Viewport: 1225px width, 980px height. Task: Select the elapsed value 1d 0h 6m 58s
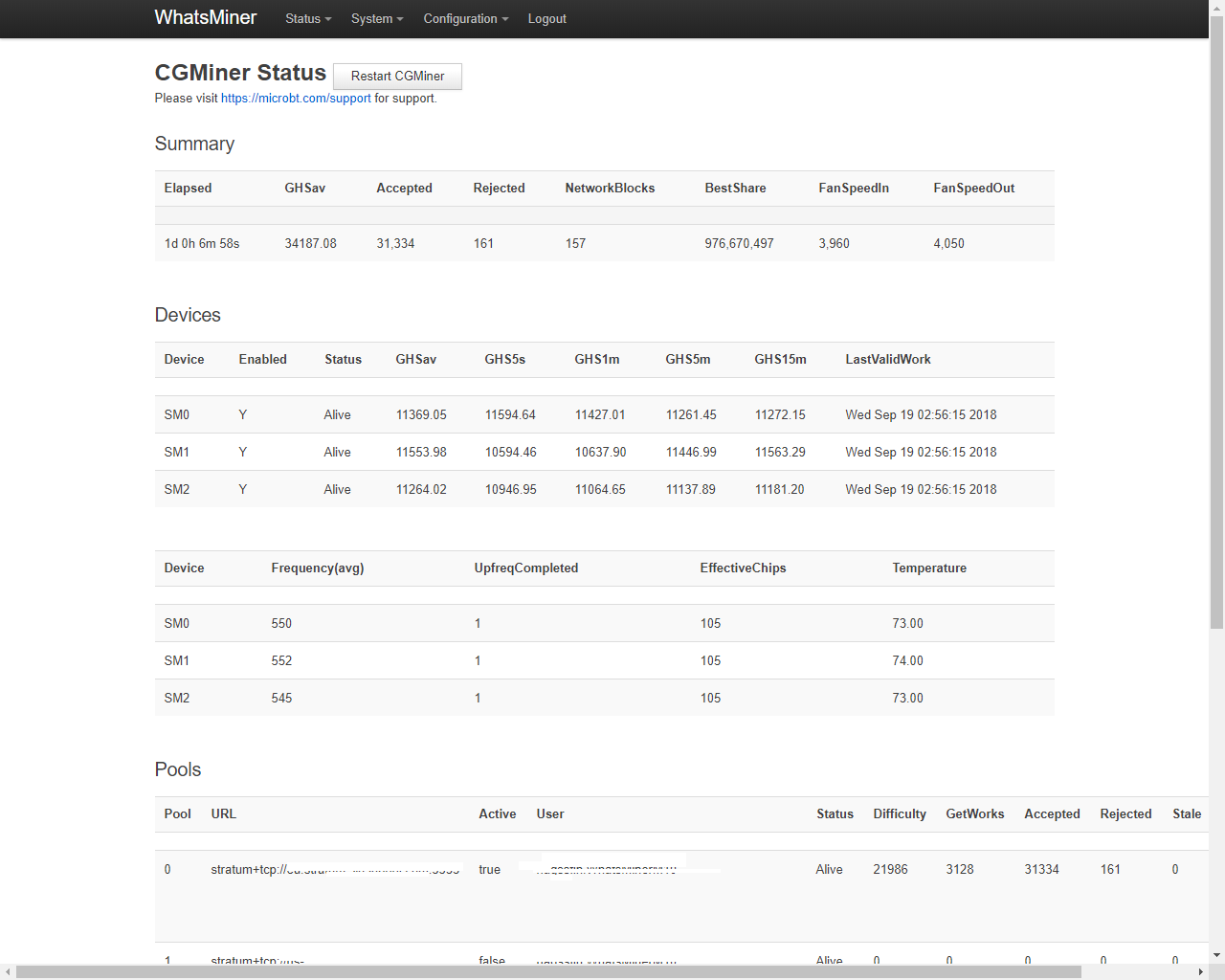click(x=202, y=244)
